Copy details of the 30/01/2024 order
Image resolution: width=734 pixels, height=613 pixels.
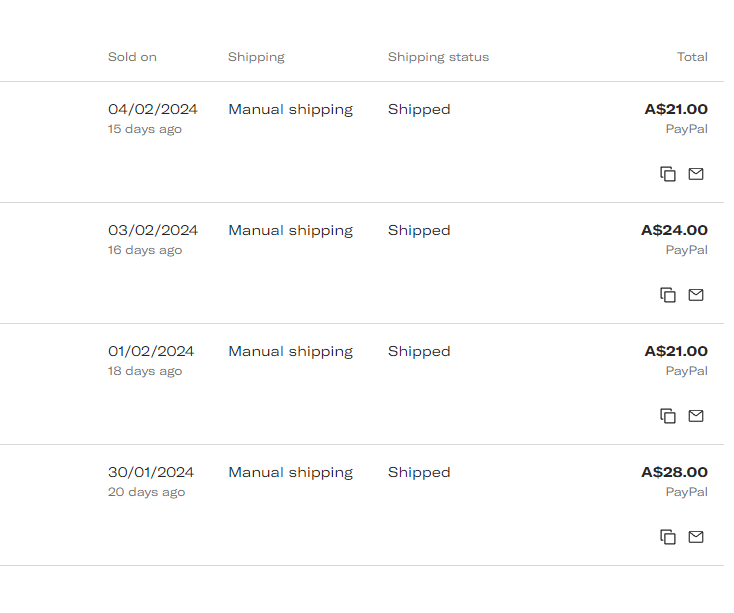668,537
